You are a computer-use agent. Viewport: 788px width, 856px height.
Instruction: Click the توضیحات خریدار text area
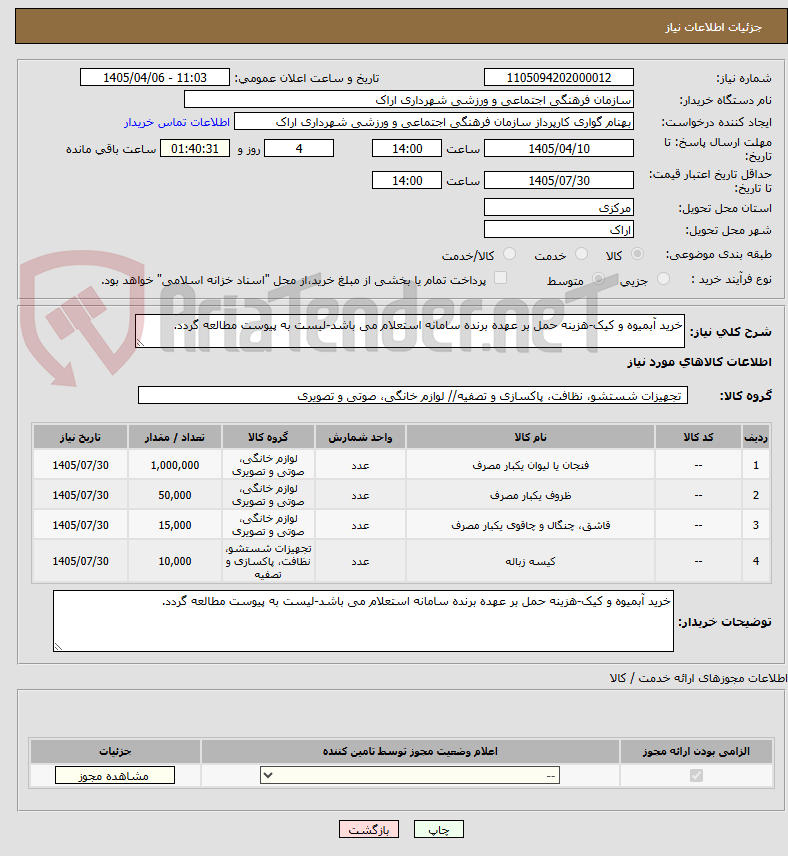point(363,621)
